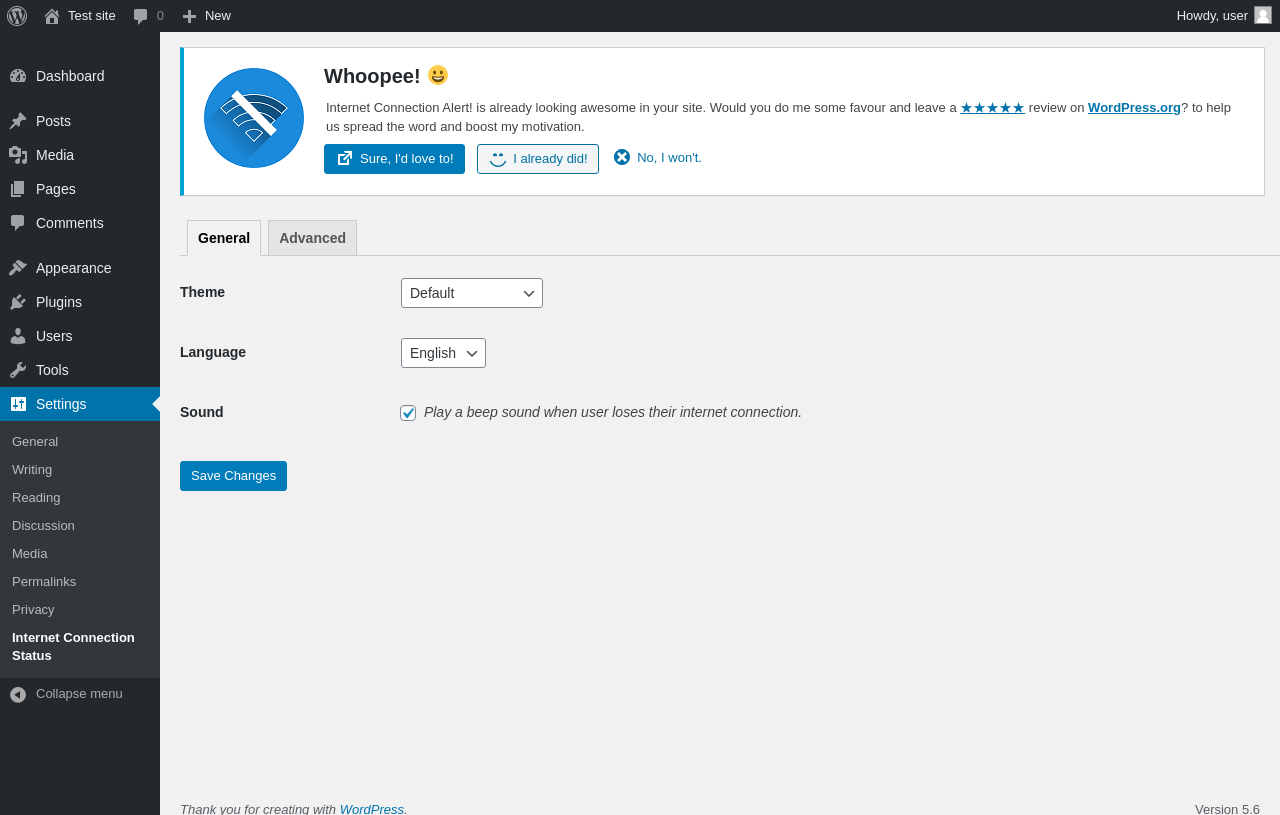Click the Dashboard gauge icon

(18, 76)
